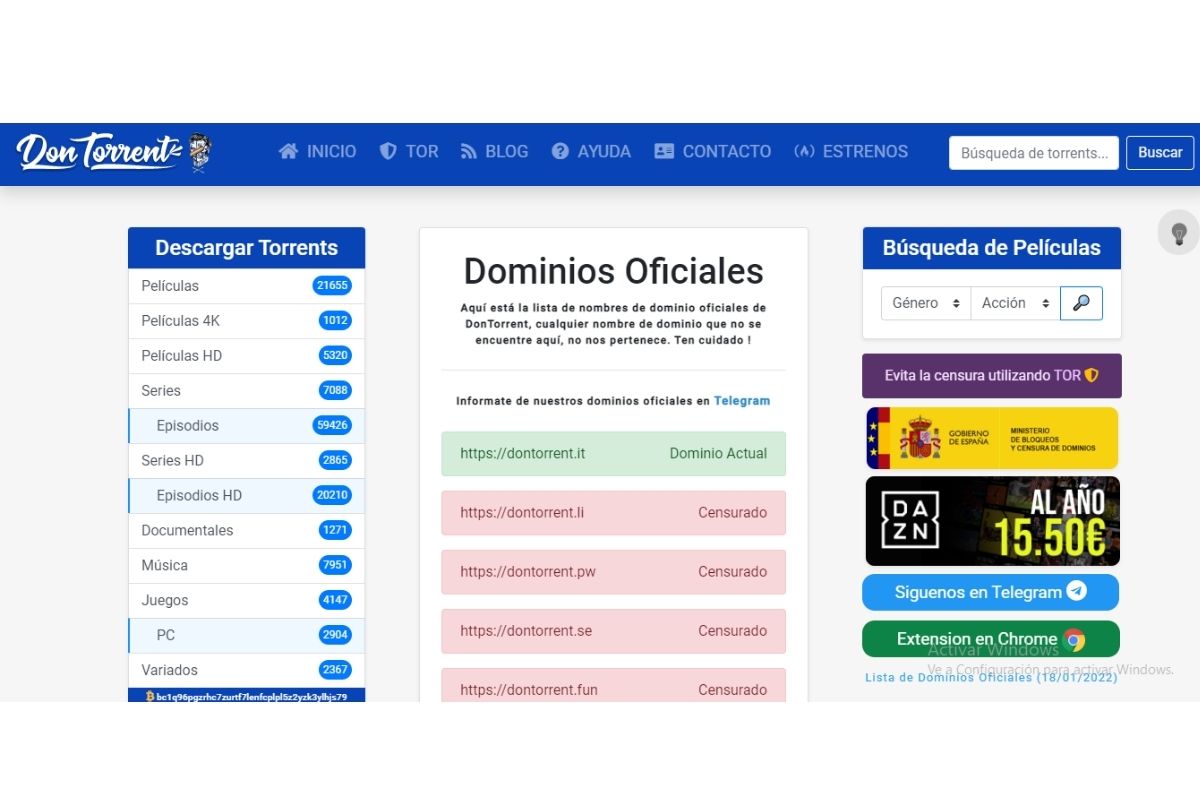Click the https://dontorrent.it current domain
The height and width of the screenshot is (800, 1200).
(x=614, y=454)
